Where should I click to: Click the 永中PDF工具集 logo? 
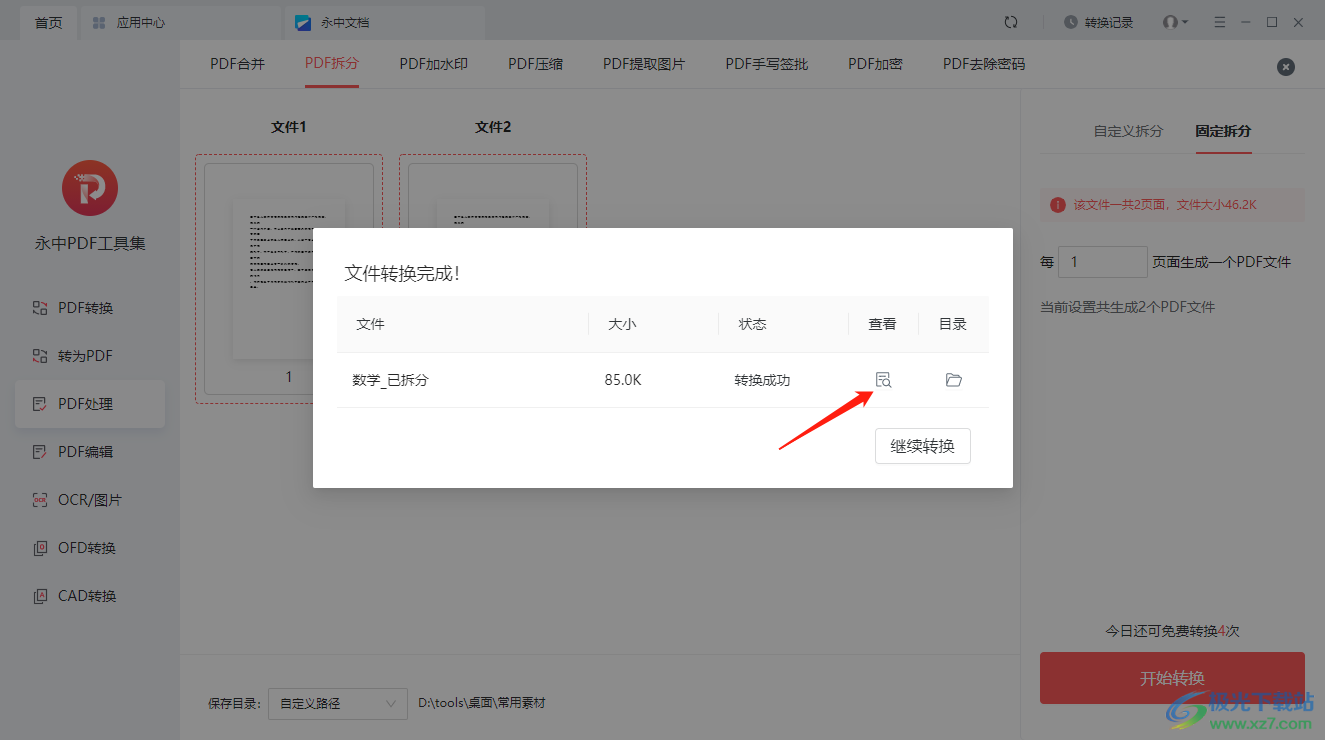[90, 188]
